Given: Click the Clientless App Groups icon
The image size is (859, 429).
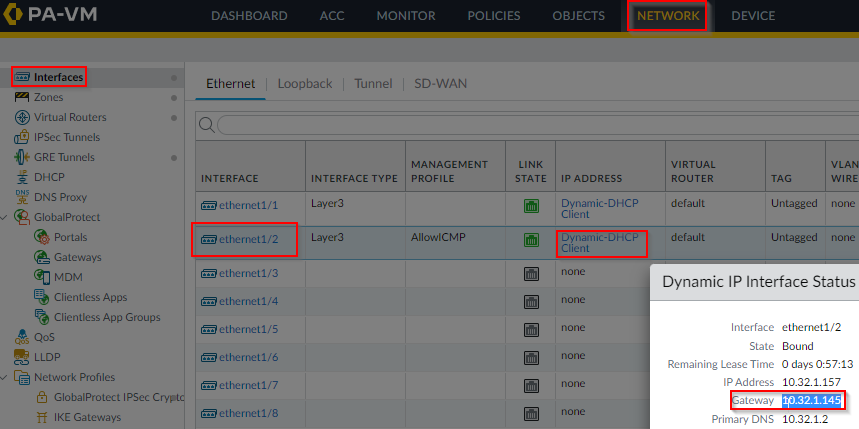Looking at the screenshot, I should point(42,317).
